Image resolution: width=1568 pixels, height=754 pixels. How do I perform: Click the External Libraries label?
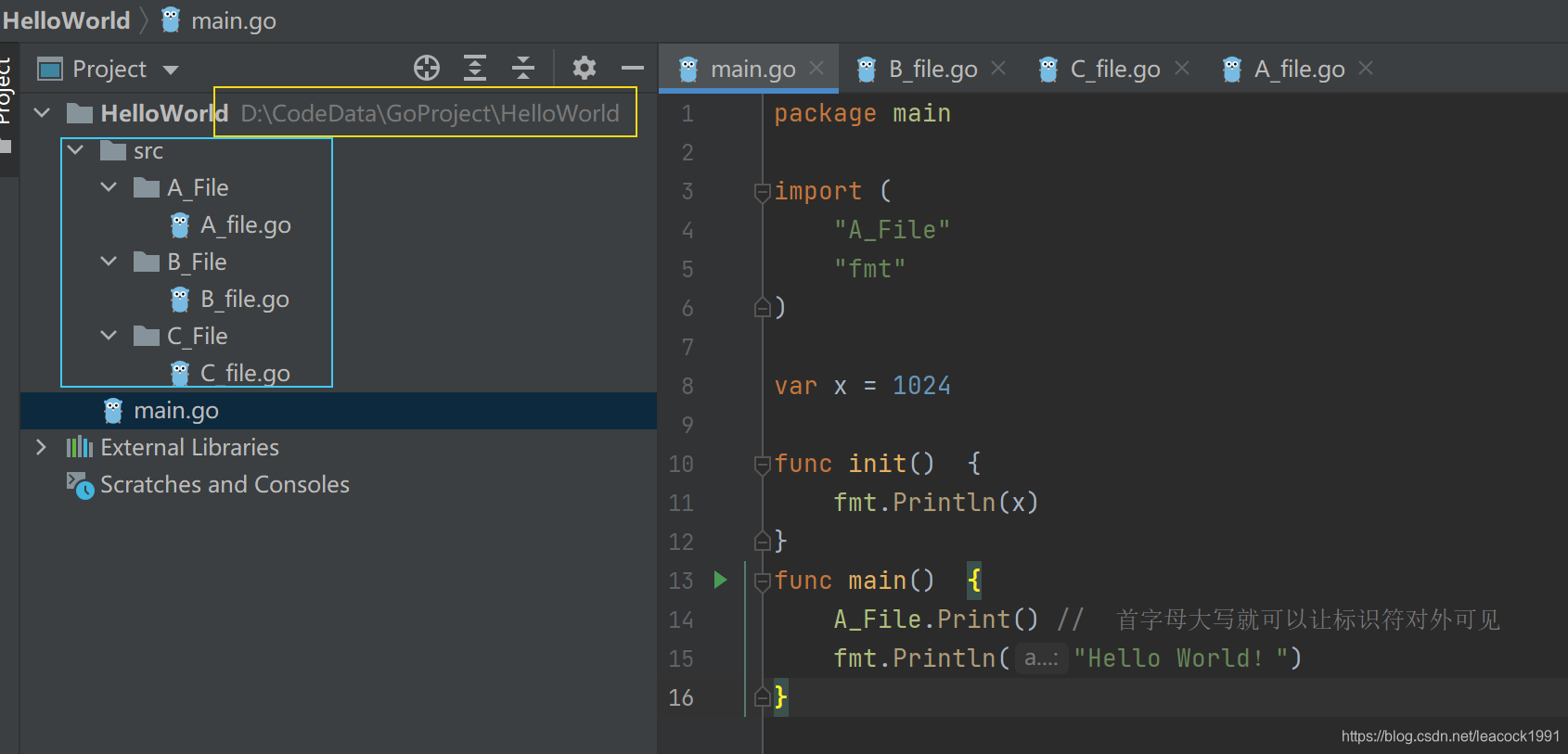click(x=189, y=447)
